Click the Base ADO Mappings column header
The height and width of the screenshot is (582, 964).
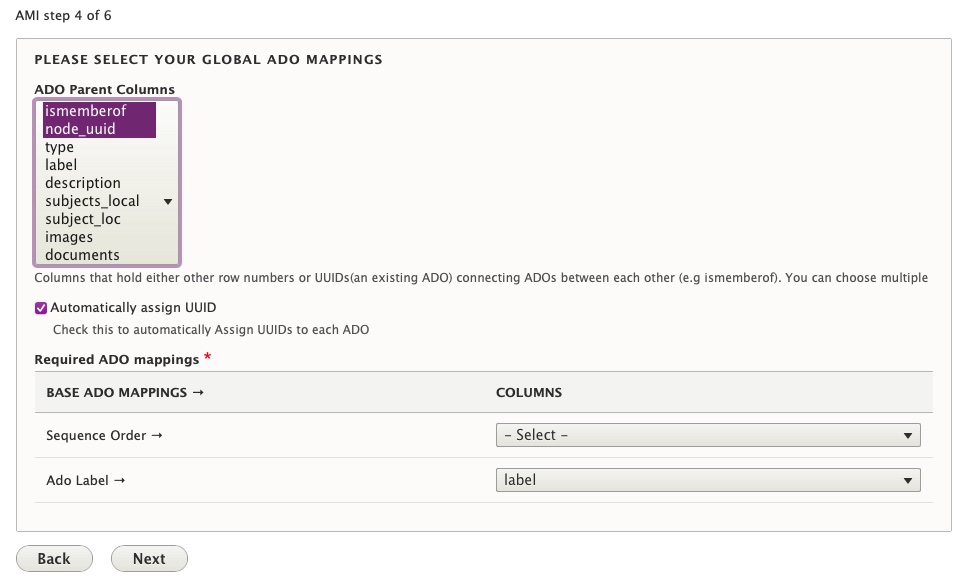pos(125,393)
